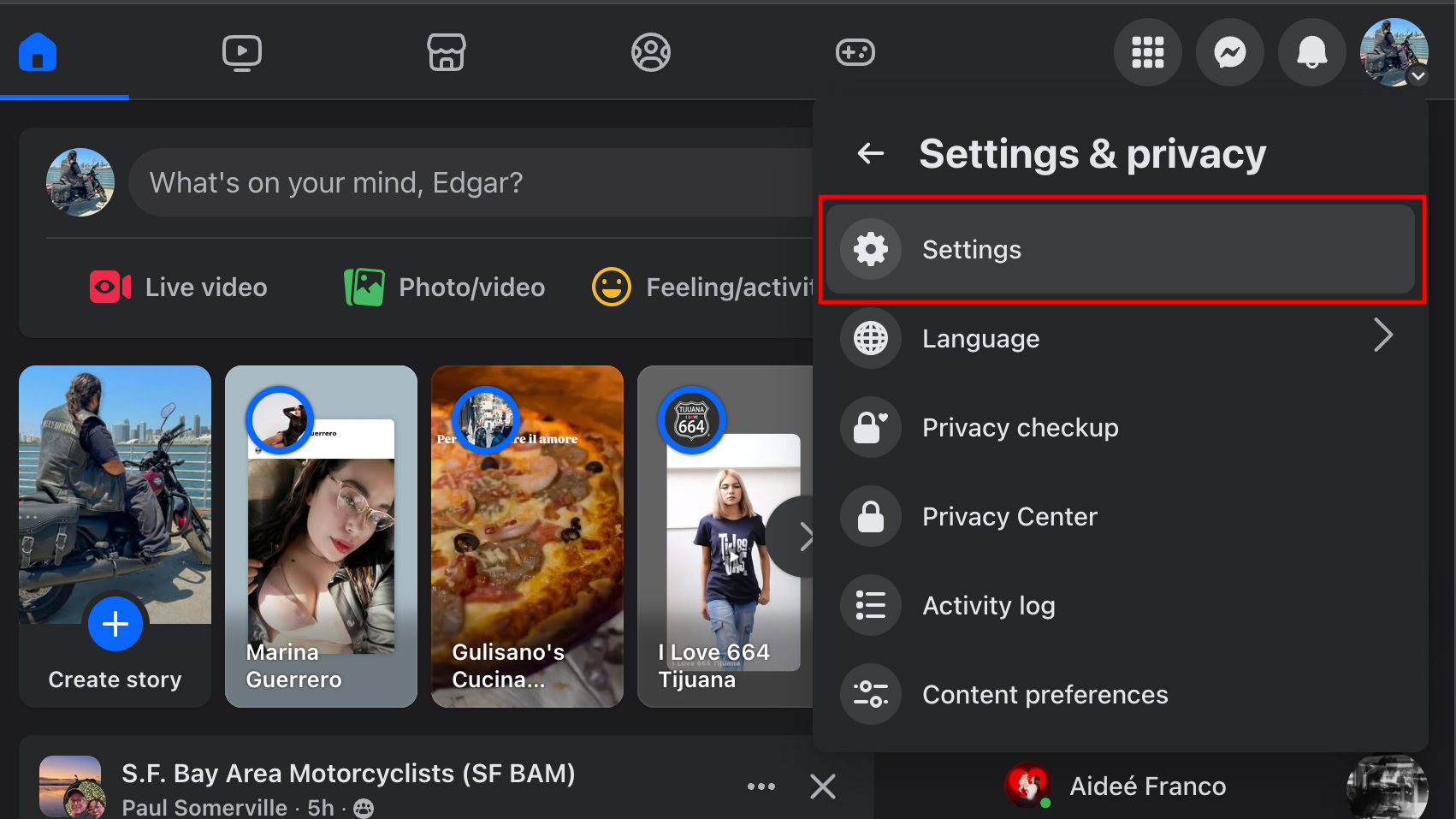Open Privacy checkup
The height and width of the screenshot is (819, 1456).
coord(1121,427)
